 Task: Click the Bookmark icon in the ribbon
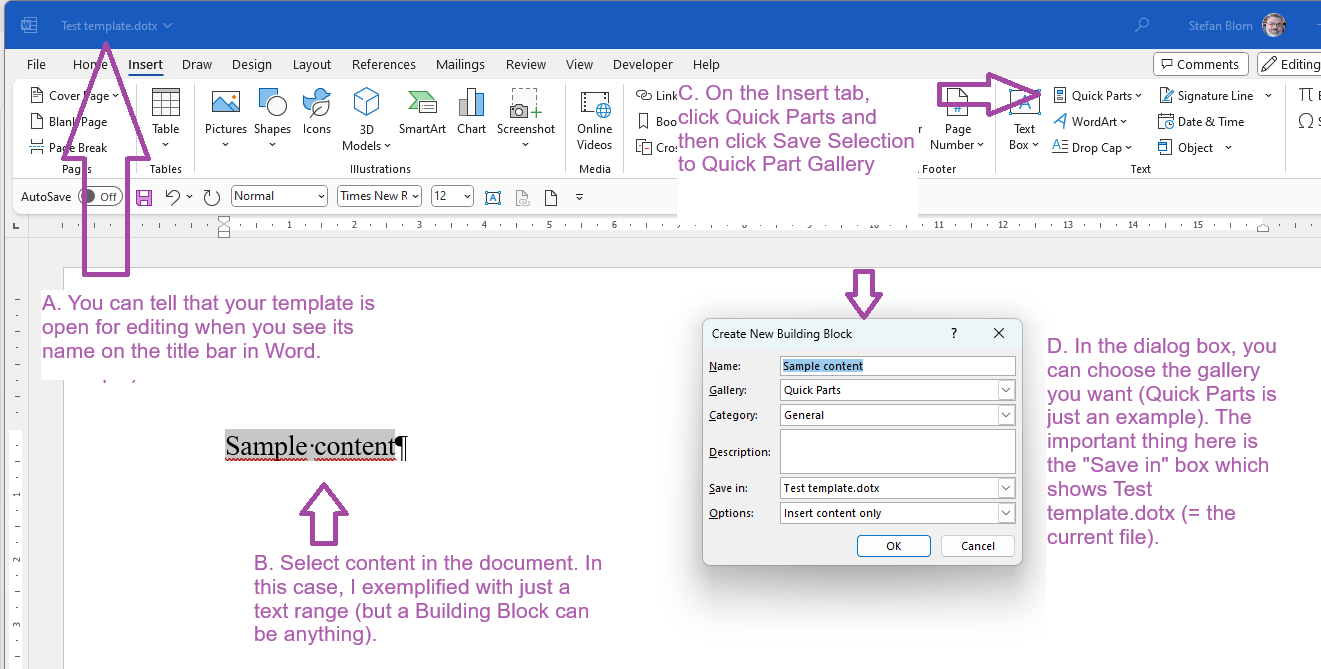(x=644, y=122)
